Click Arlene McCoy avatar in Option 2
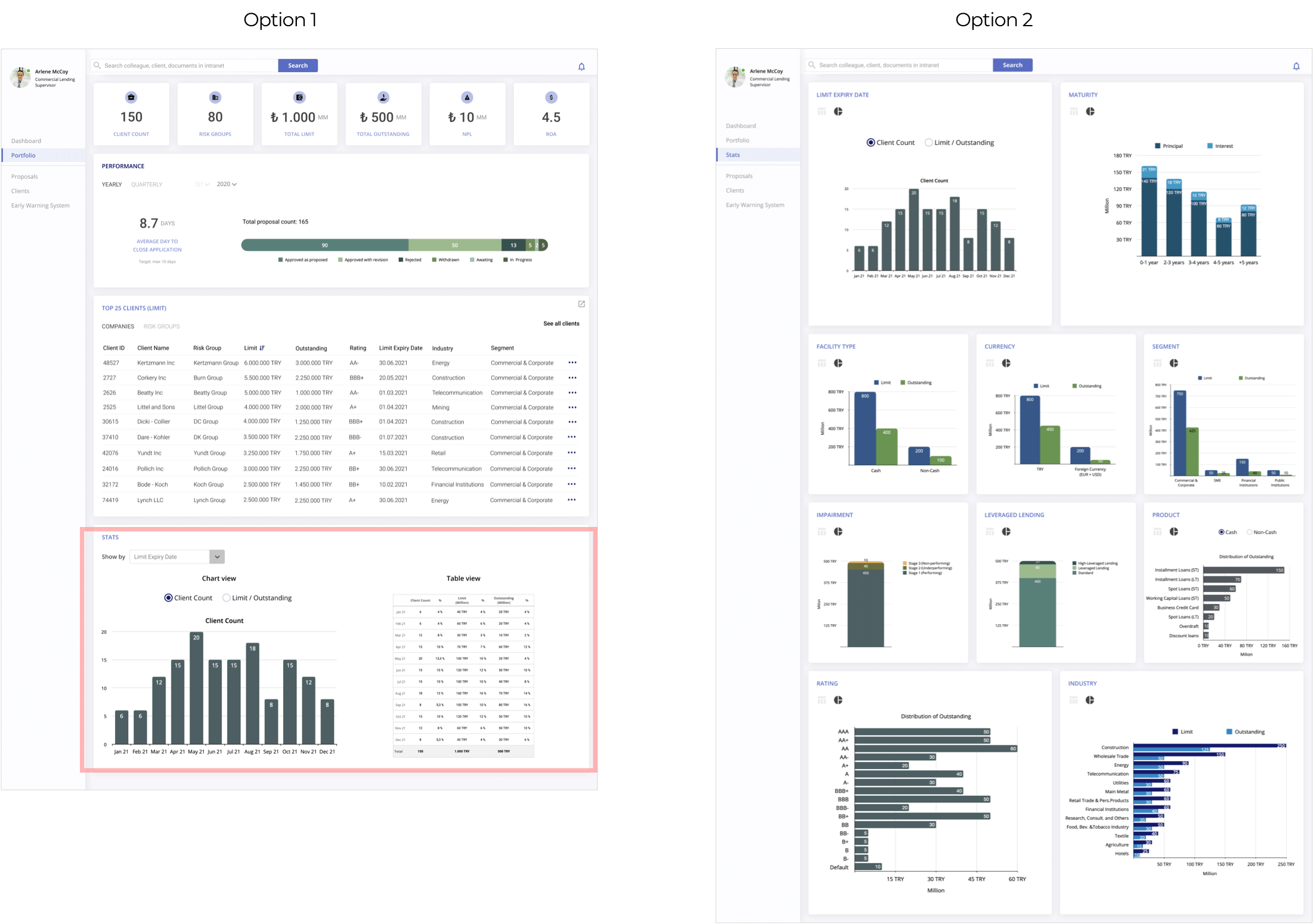Viewport: 1313px width, 924px height. [x=735, y=77]
